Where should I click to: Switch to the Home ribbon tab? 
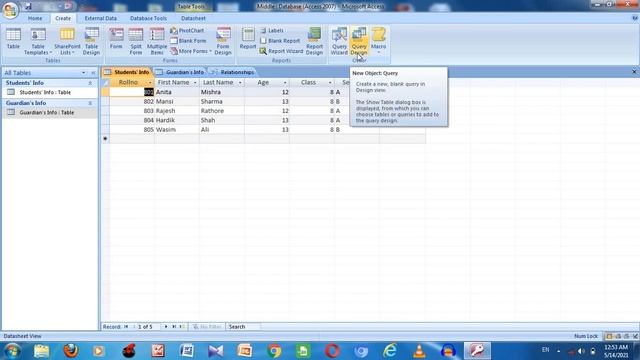pos(35,18)
